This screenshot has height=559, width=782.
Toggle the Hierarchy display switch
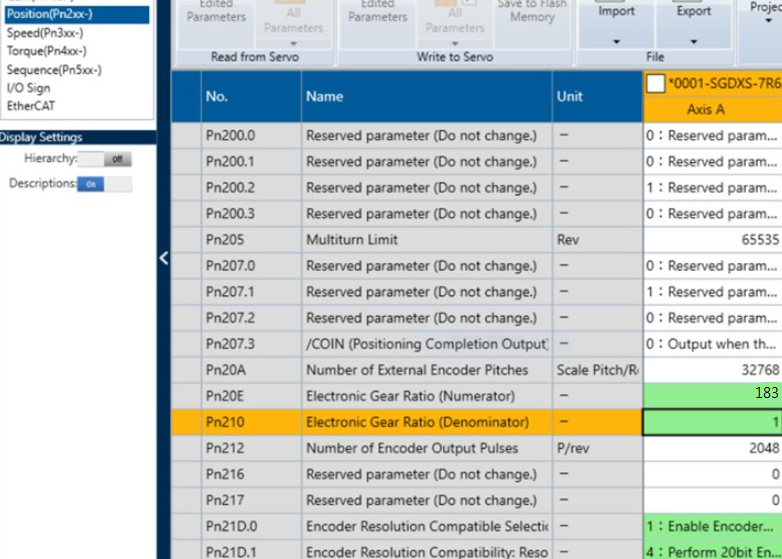coord(104,159)
